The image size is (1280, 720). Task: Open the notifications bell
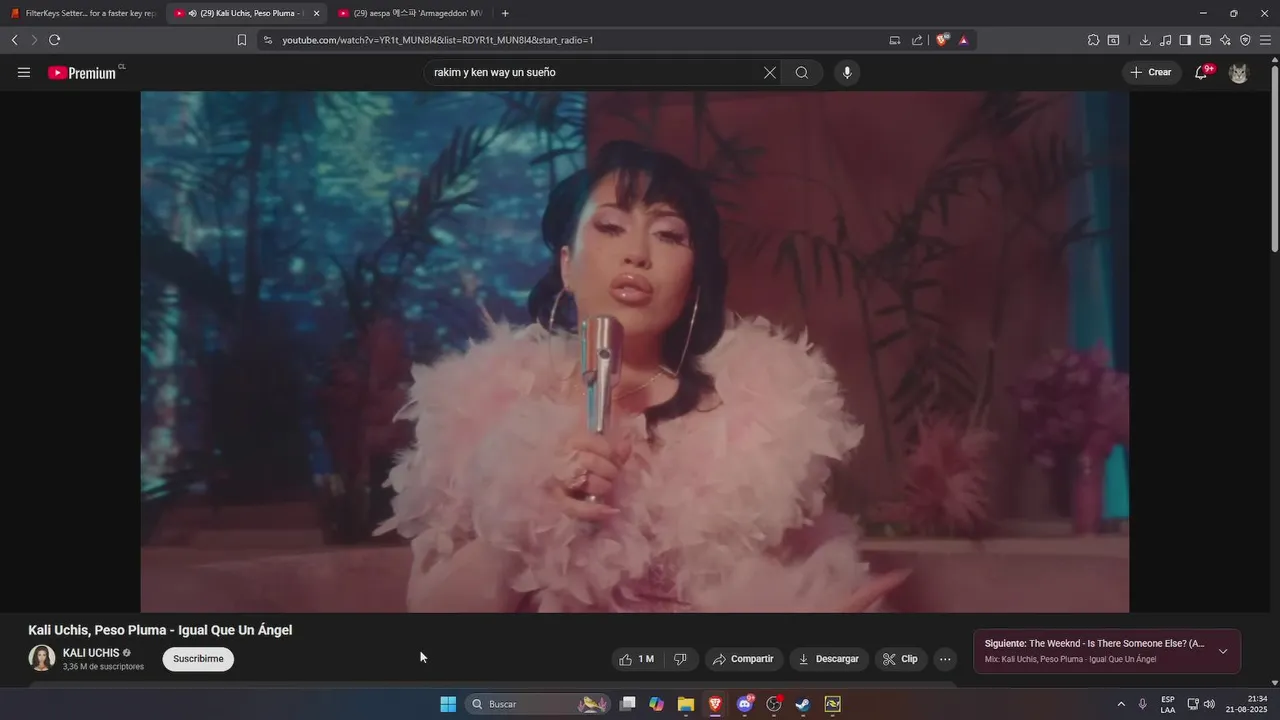click(1202, 72)
